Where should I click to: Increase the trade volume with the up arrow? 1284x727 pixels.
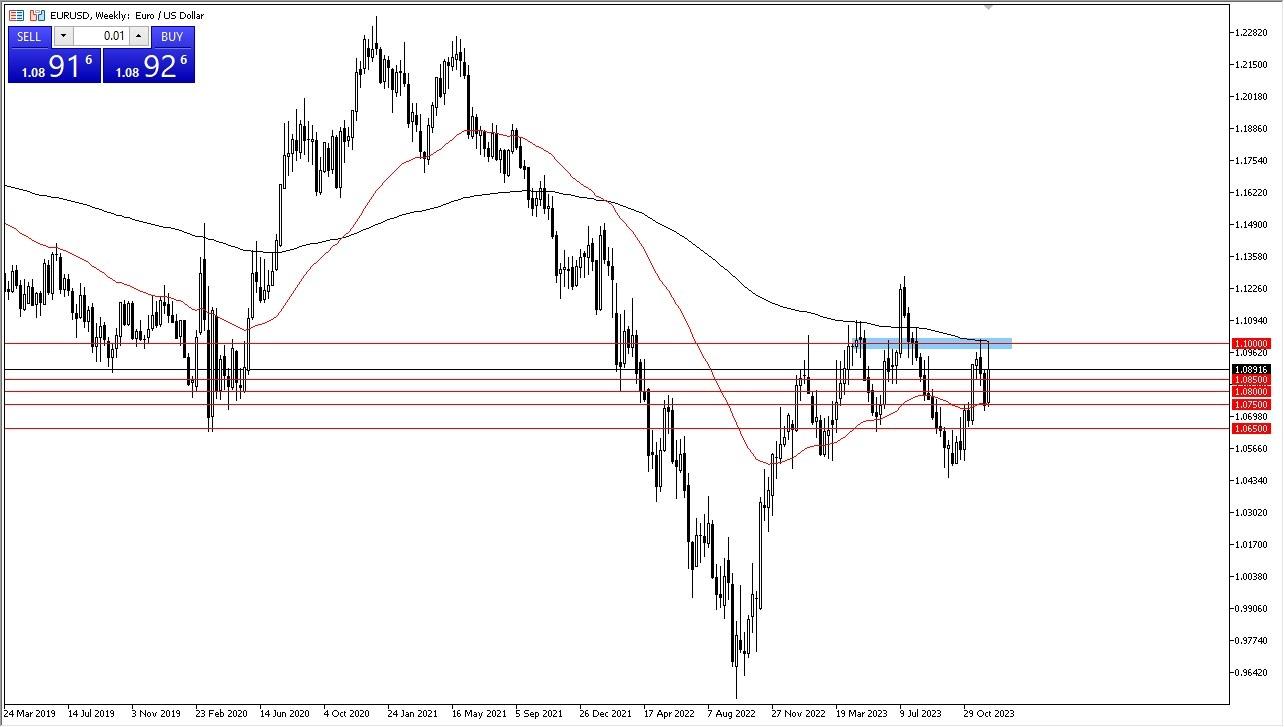[138, 36]
